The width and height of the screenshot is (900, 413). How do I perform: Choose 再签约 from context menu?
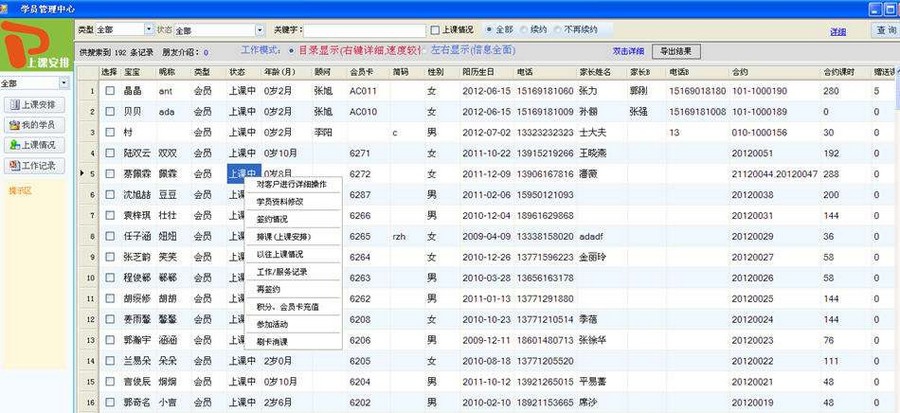pyautogui.click(x=293, y=289)
